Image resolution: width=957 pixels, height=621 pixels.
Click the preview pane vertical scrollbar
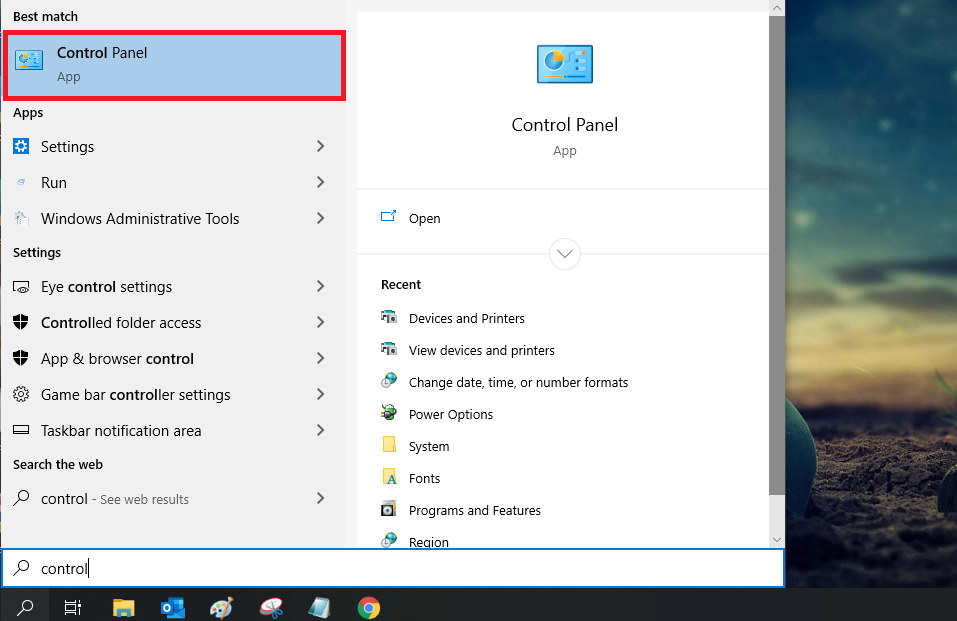[x=777, y=250]
